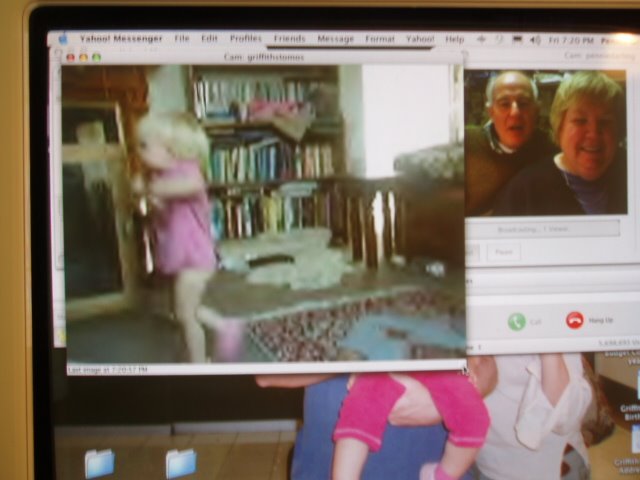Click the display icon in menu bar

pos(517,40)
